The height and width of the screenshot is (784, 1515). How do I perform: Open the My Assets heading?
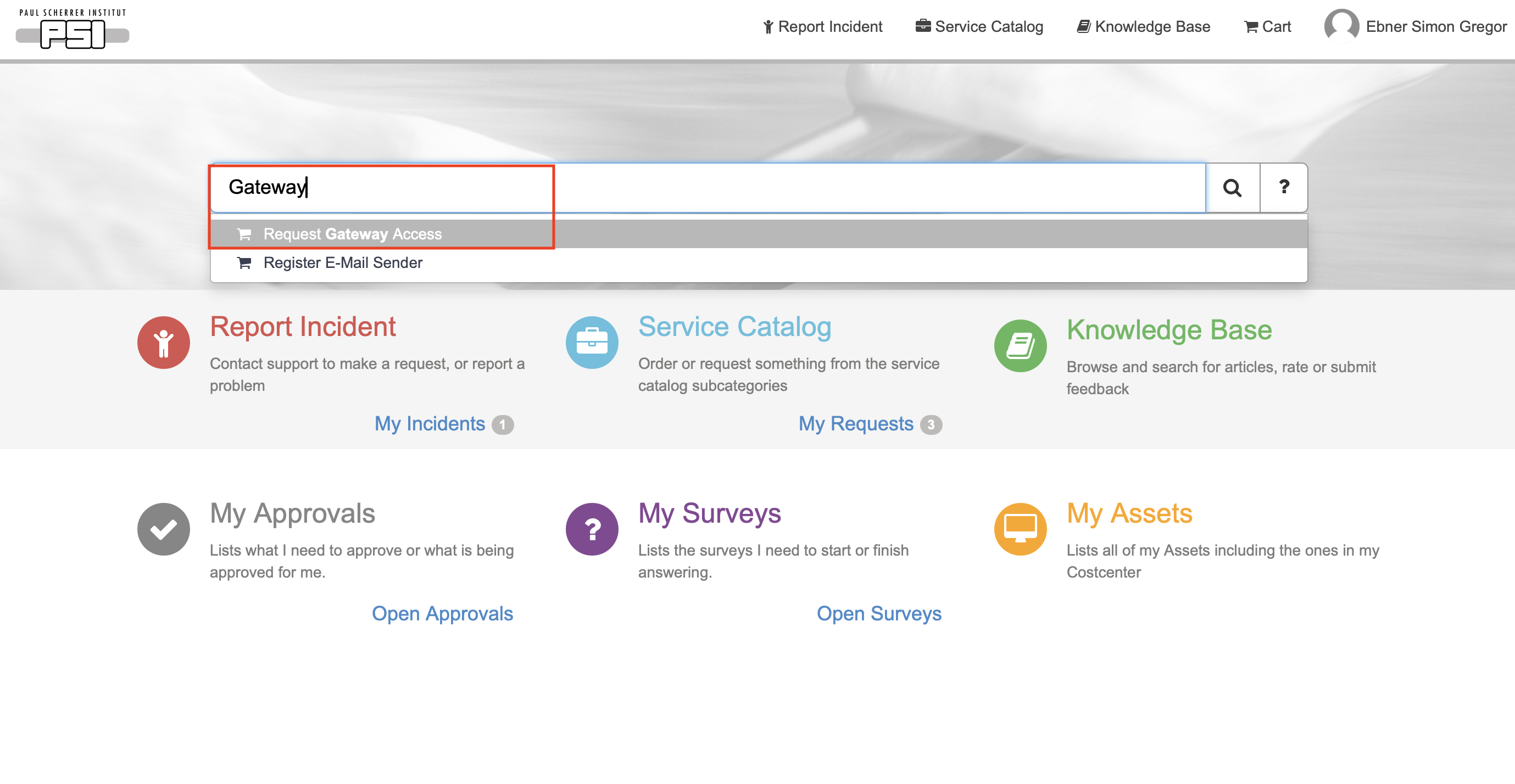pos(1130,514)
